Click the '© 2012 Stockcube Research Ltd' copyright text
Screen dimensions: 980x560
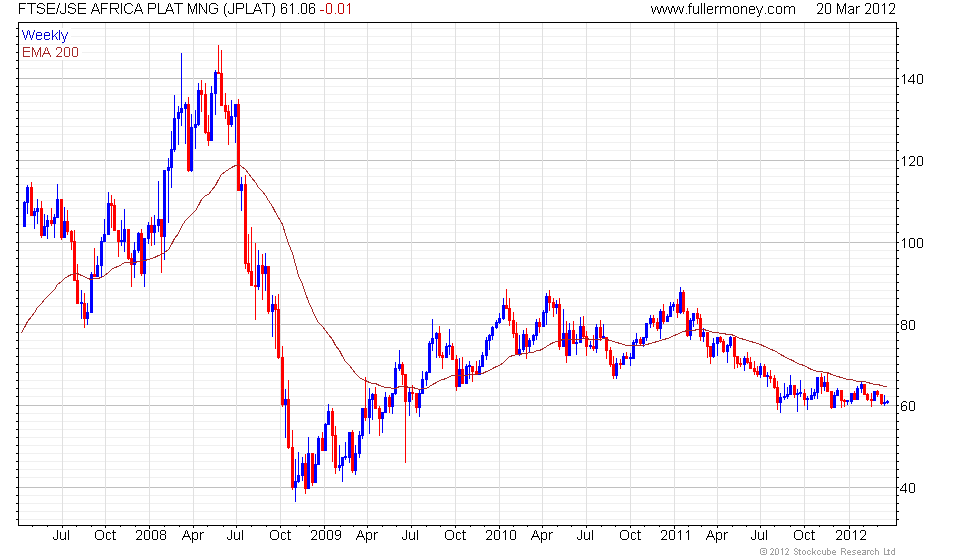click(x=827, y=552)
